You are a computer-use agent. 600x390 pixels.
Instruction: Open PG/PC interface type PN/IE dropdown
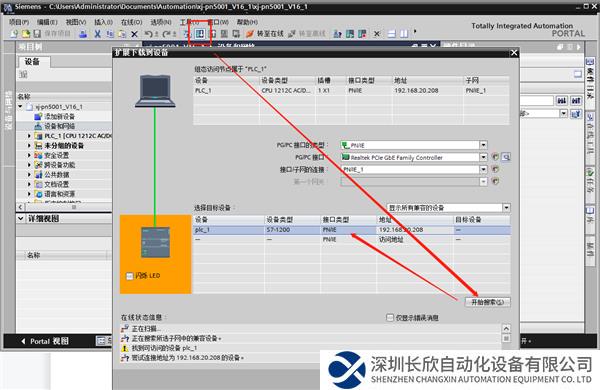point(483,145)
